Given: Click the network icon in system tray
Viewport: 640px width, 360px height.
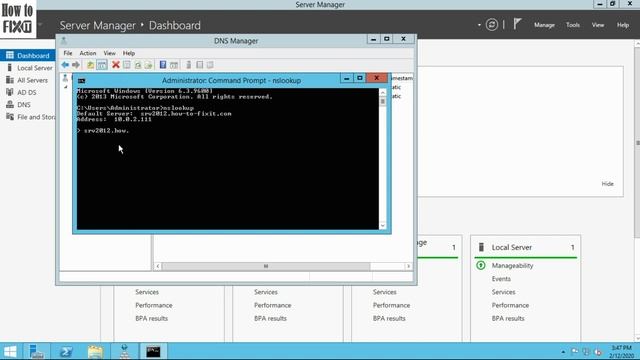Looking at the screenshot, I should tap(586, 352).
